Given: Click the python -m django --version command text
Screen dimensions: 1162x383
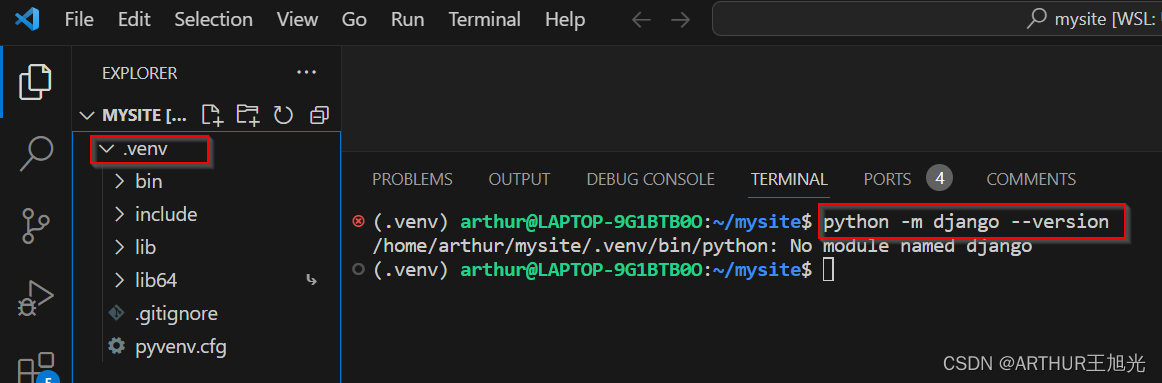Looking at the screenshot, I should (x=966, y=222).
